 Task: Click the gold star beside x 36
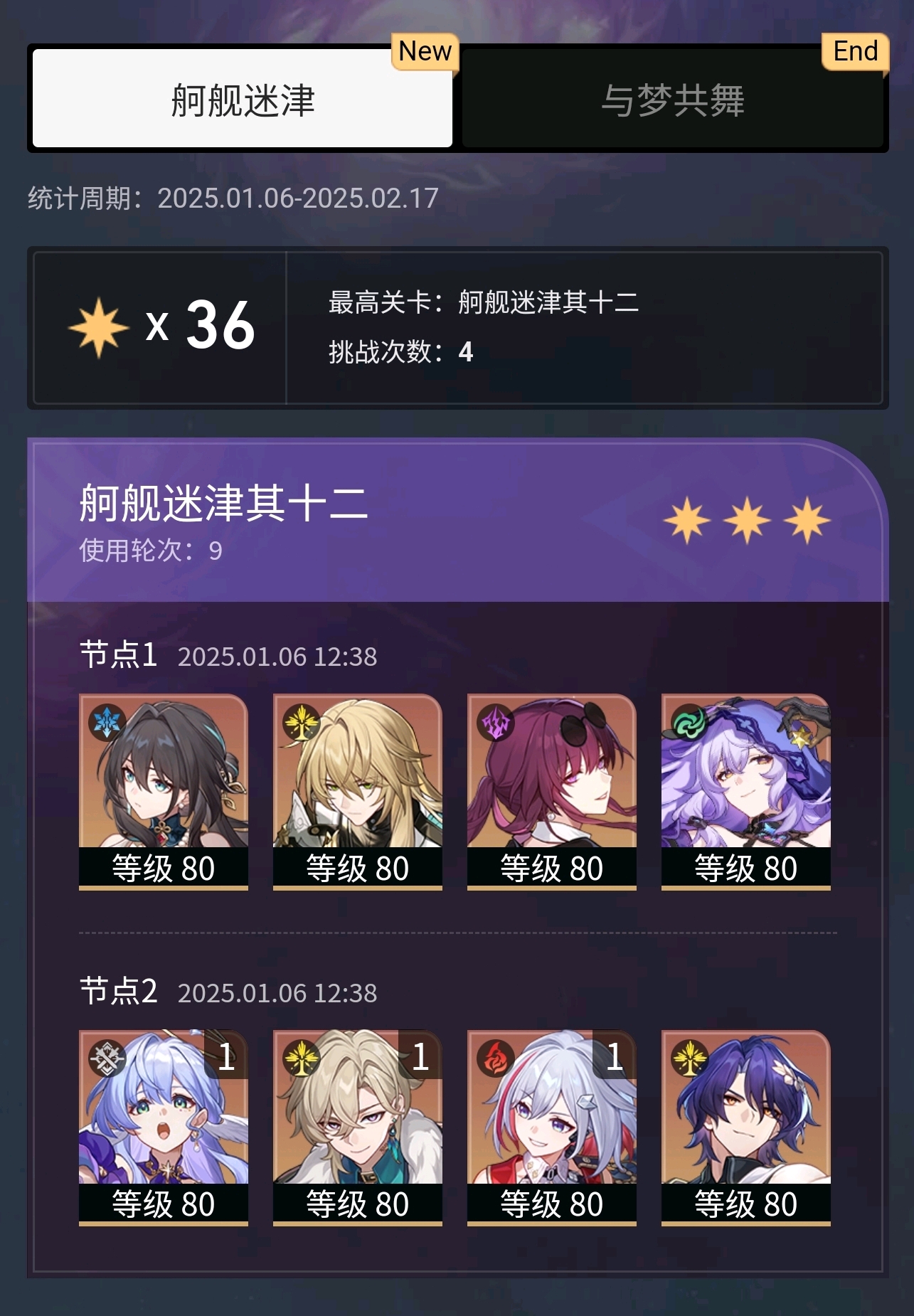click(x=98, y=327)
